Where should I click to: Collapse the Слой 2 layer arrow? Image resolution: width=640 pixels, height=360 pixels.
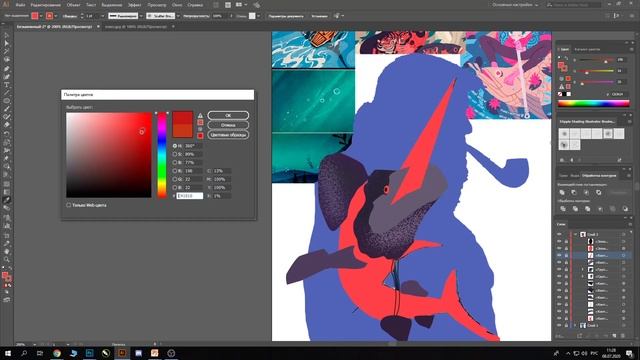576,234
